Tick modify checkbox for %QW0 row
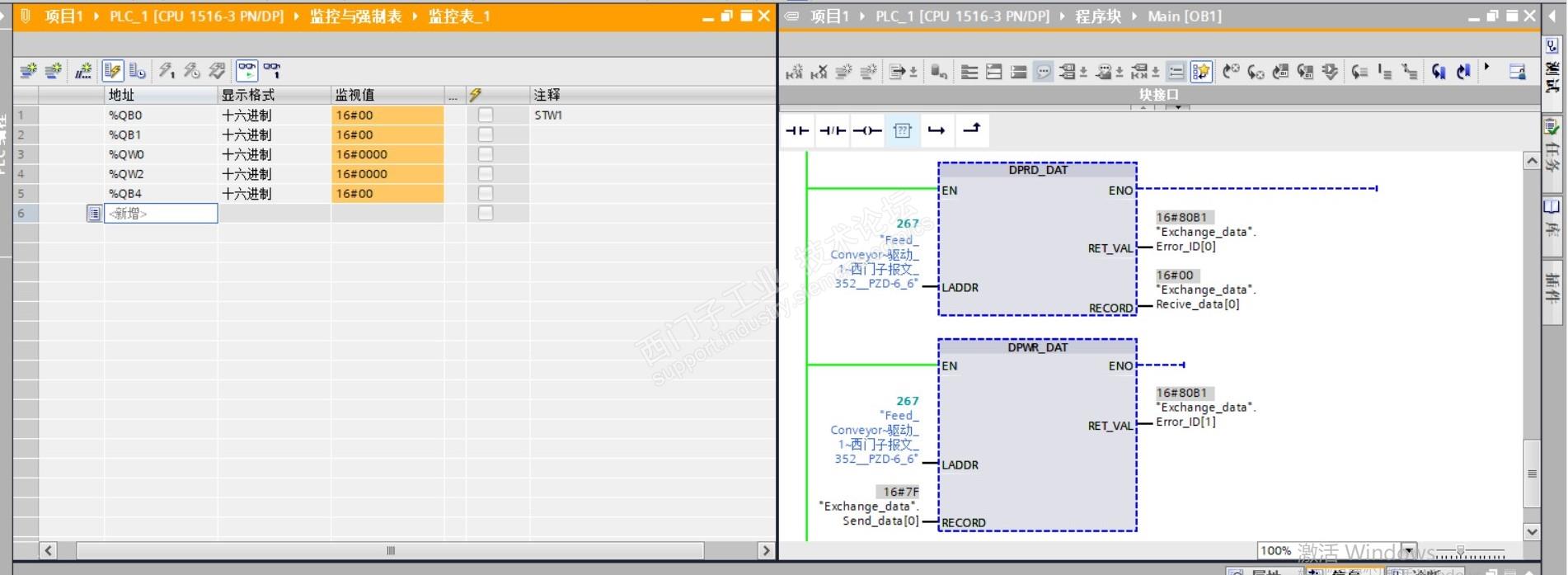Screen dimensions: 1568x575 pos(486,154)
